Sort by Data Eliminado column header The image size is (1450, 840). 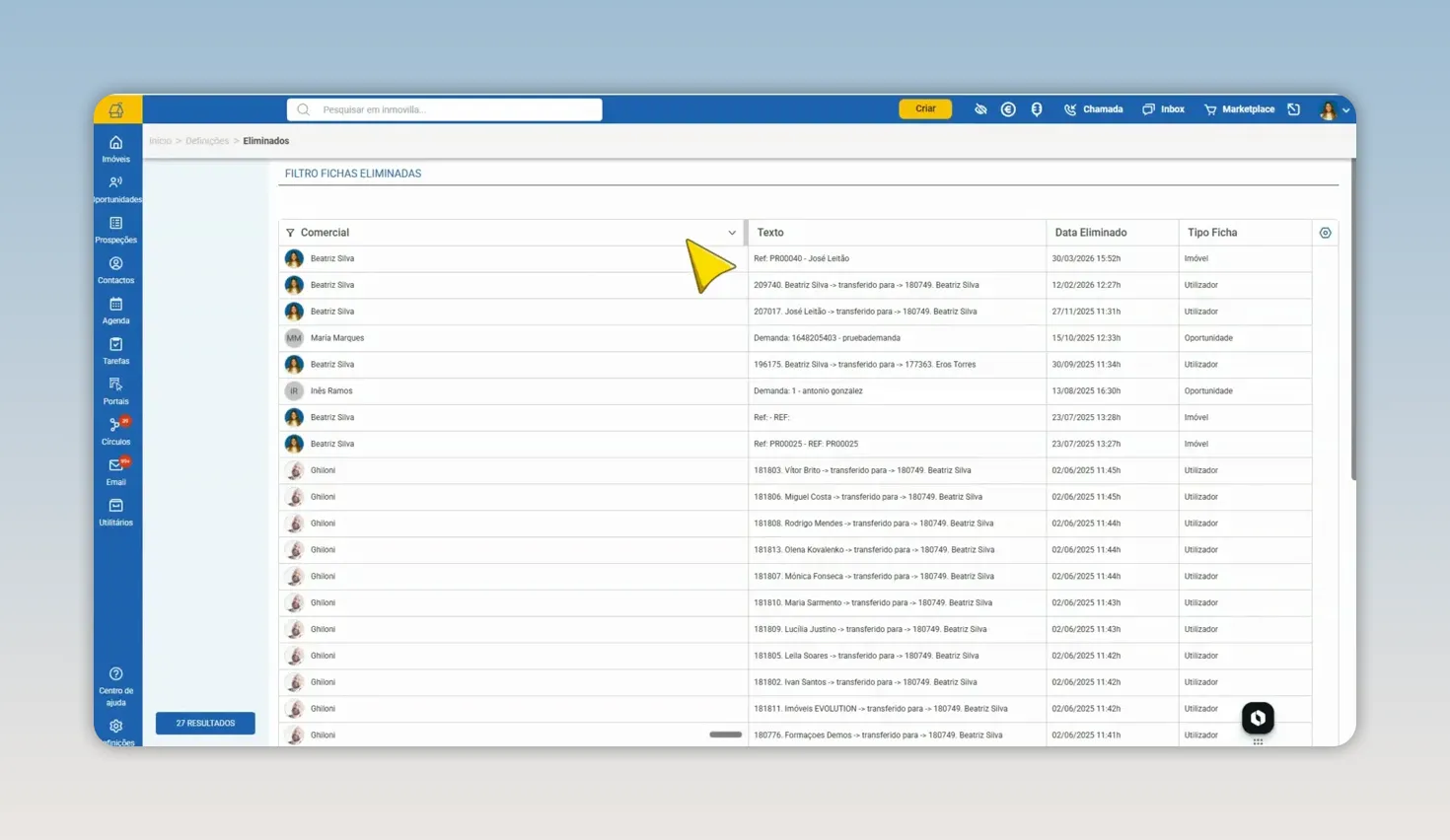[1090, 233]
